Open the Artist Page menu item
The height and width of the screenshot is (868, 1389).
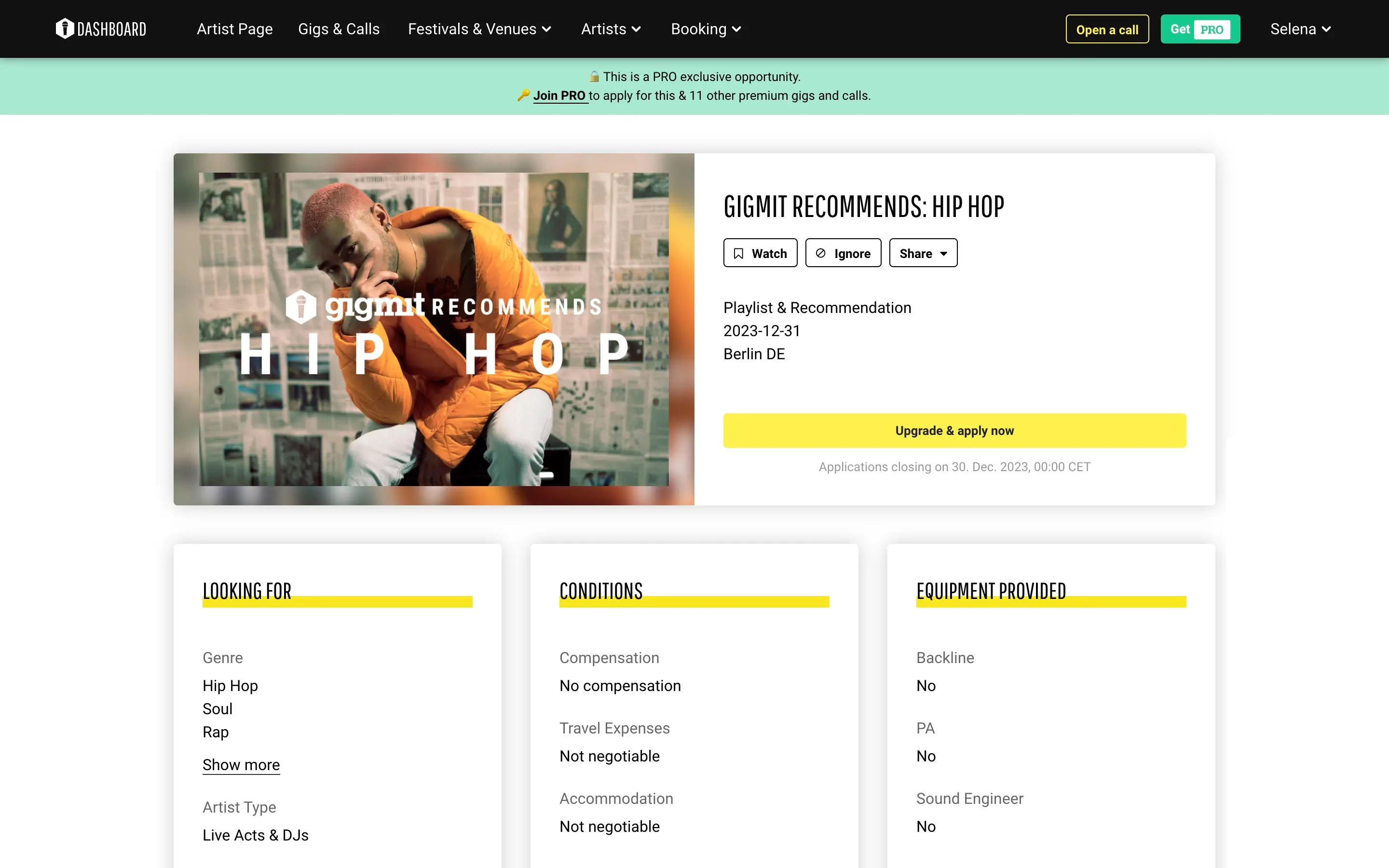coord(235,29)
